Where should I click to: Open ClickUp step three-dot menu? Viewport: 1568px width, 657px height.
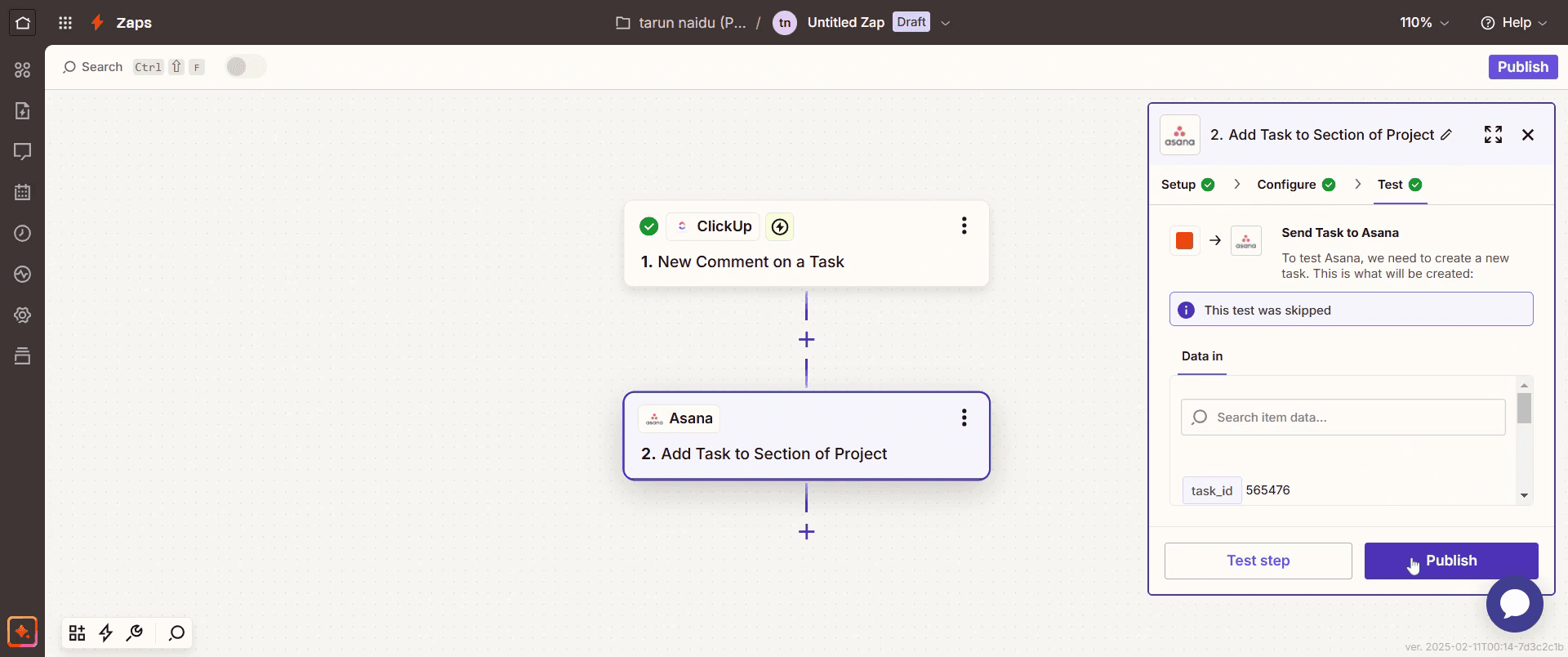pos(964,226)
